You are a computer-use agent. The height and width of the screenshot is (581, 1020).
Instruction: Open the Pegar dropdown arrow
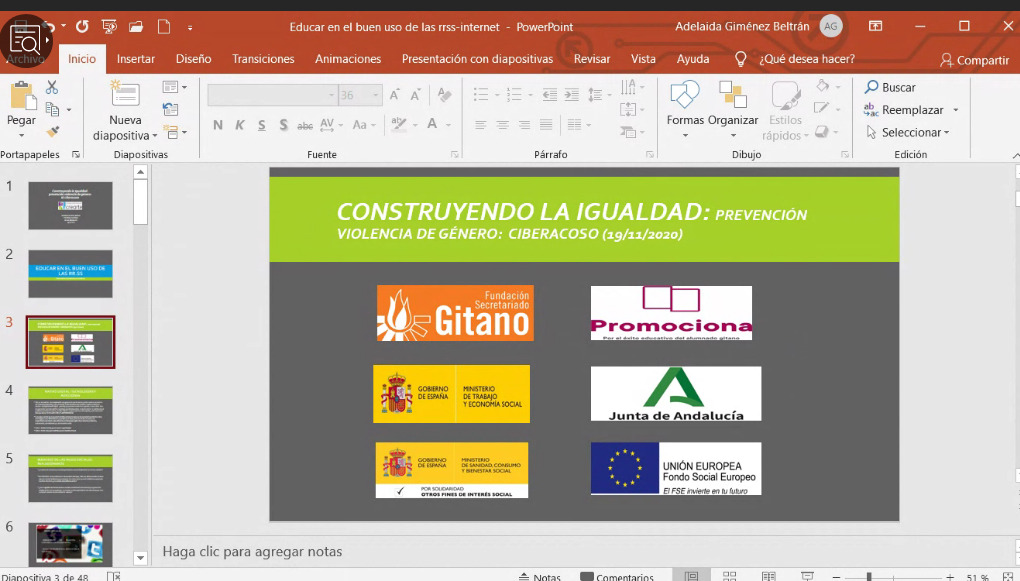21,135
